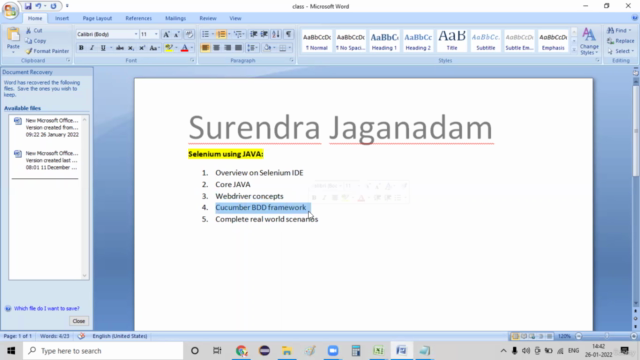The width and height of the screenshot is (640, 360).
Task: Open Review tab
Action: point(208,18)
